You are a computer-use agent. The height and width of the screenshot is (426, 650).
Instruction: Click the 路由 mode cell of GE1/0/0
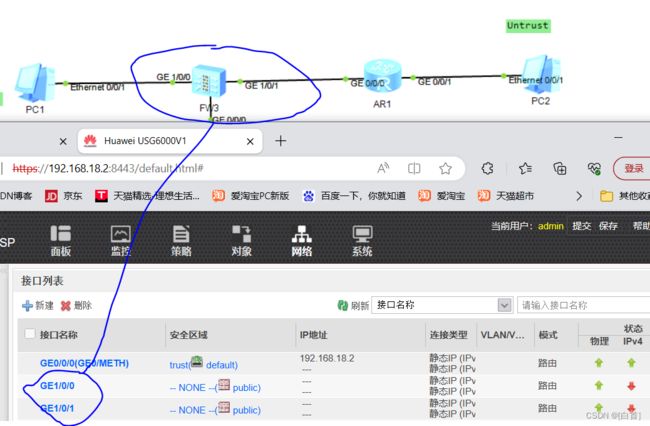[x=547, y=386]
